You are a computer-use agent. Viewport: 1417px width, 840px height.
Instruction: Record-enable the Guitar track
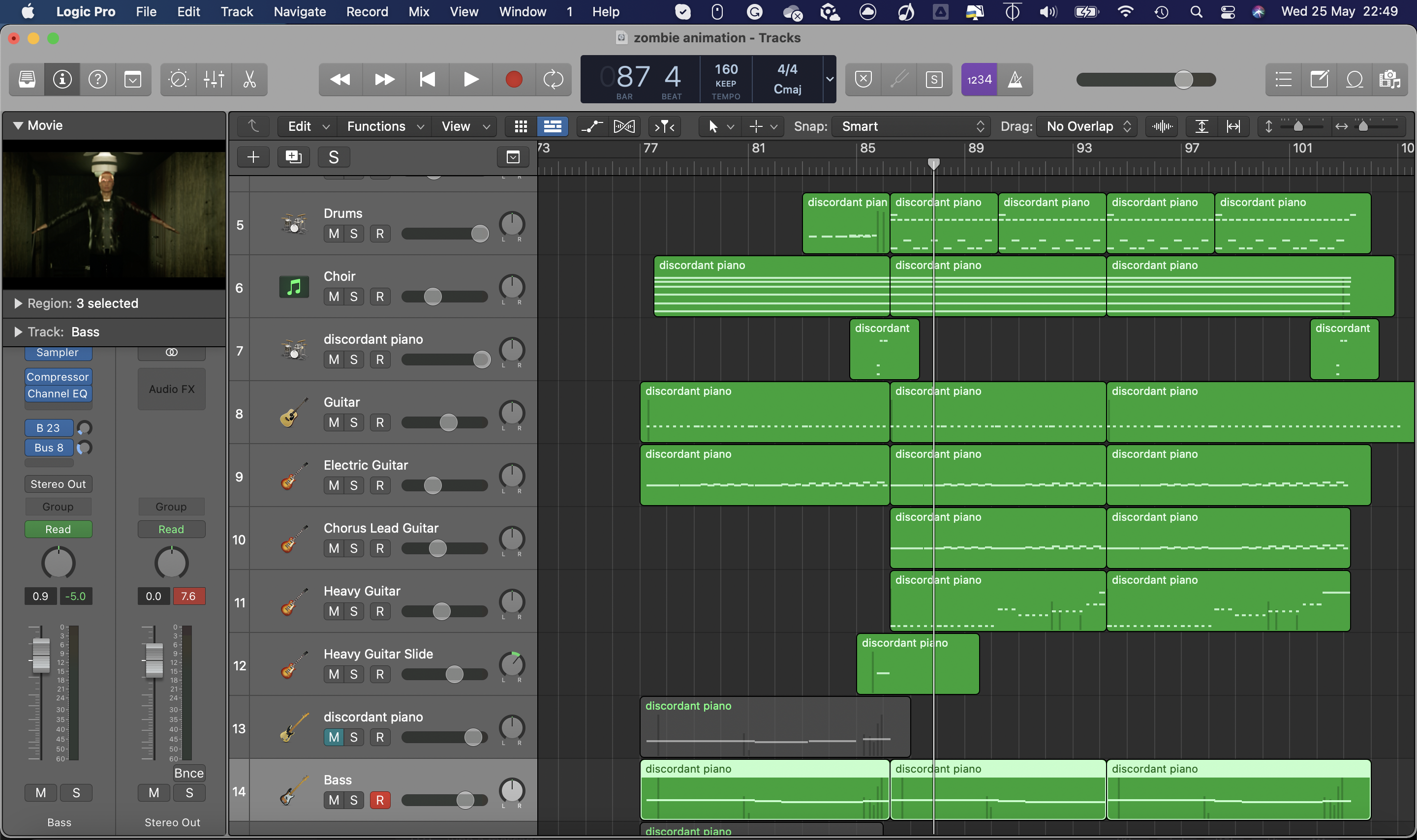[x=380, y=422]
